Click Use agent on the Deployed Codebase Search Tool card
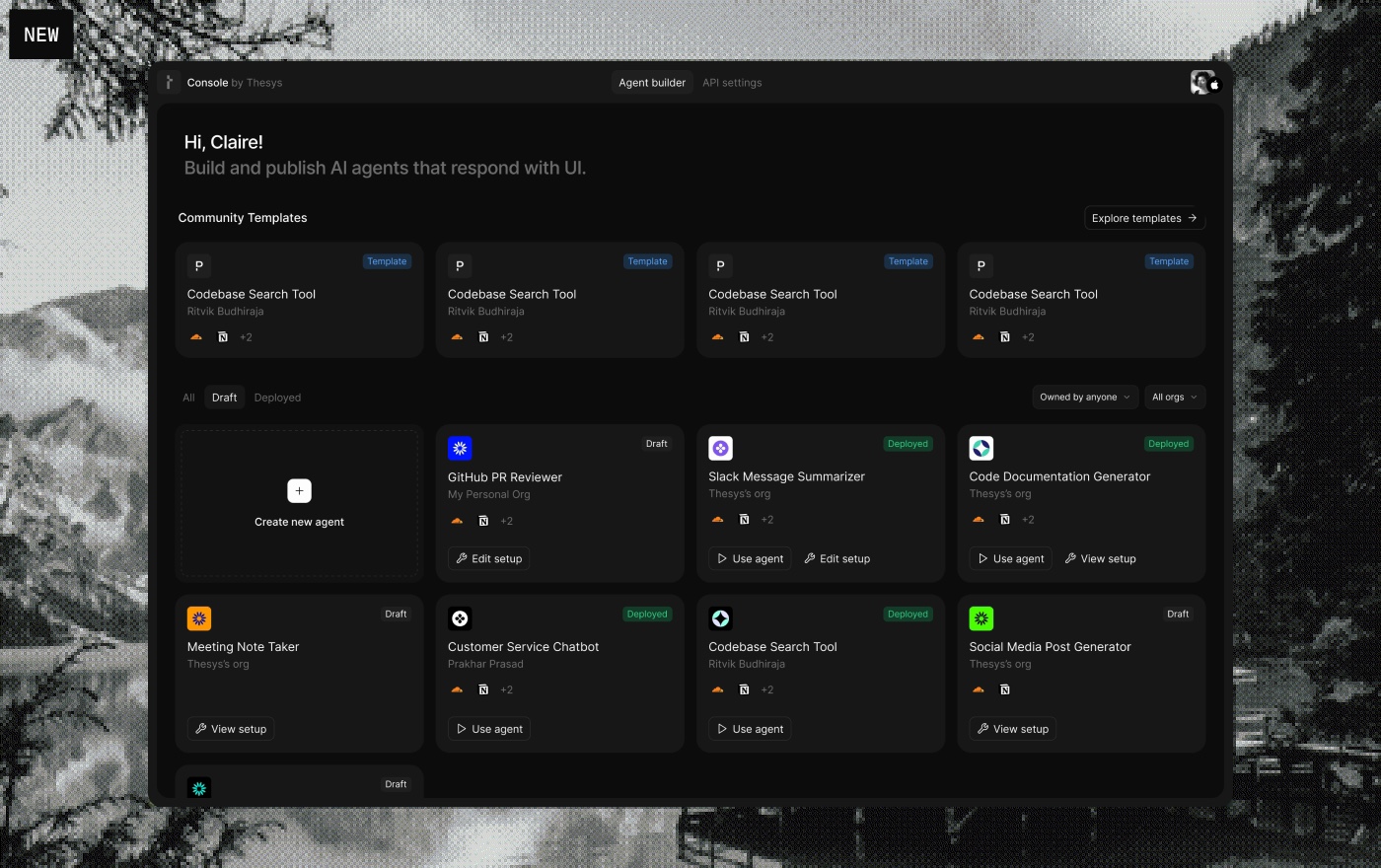 coord(750,729)
